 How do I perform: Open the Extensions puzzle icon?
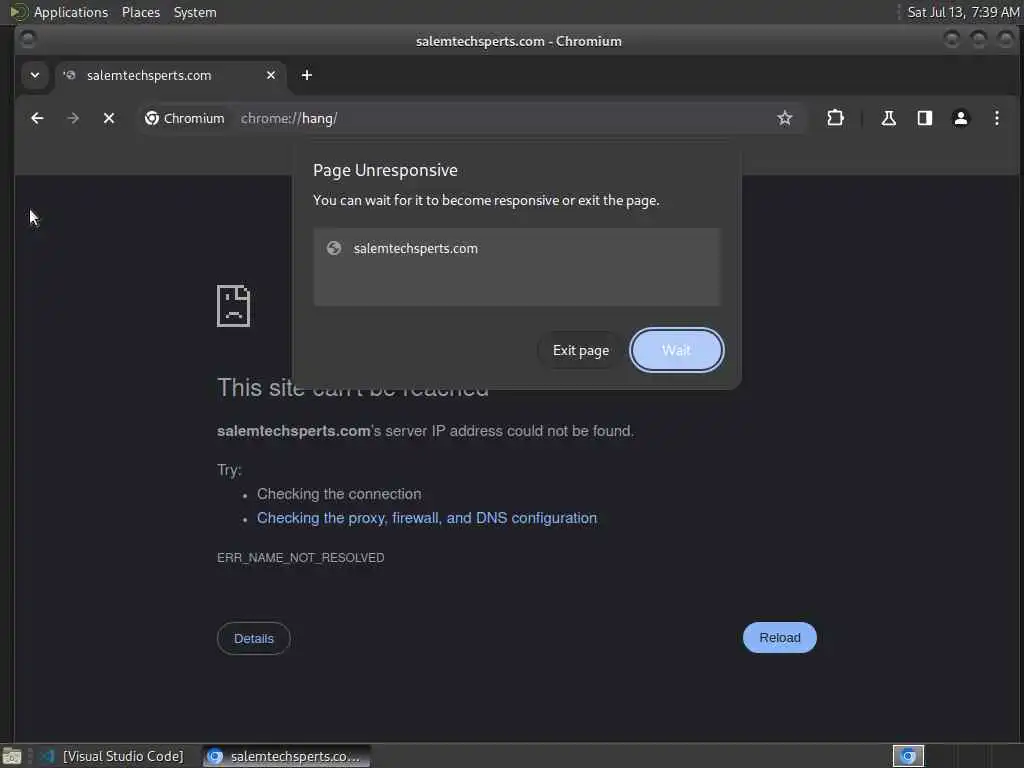point(835,118)
